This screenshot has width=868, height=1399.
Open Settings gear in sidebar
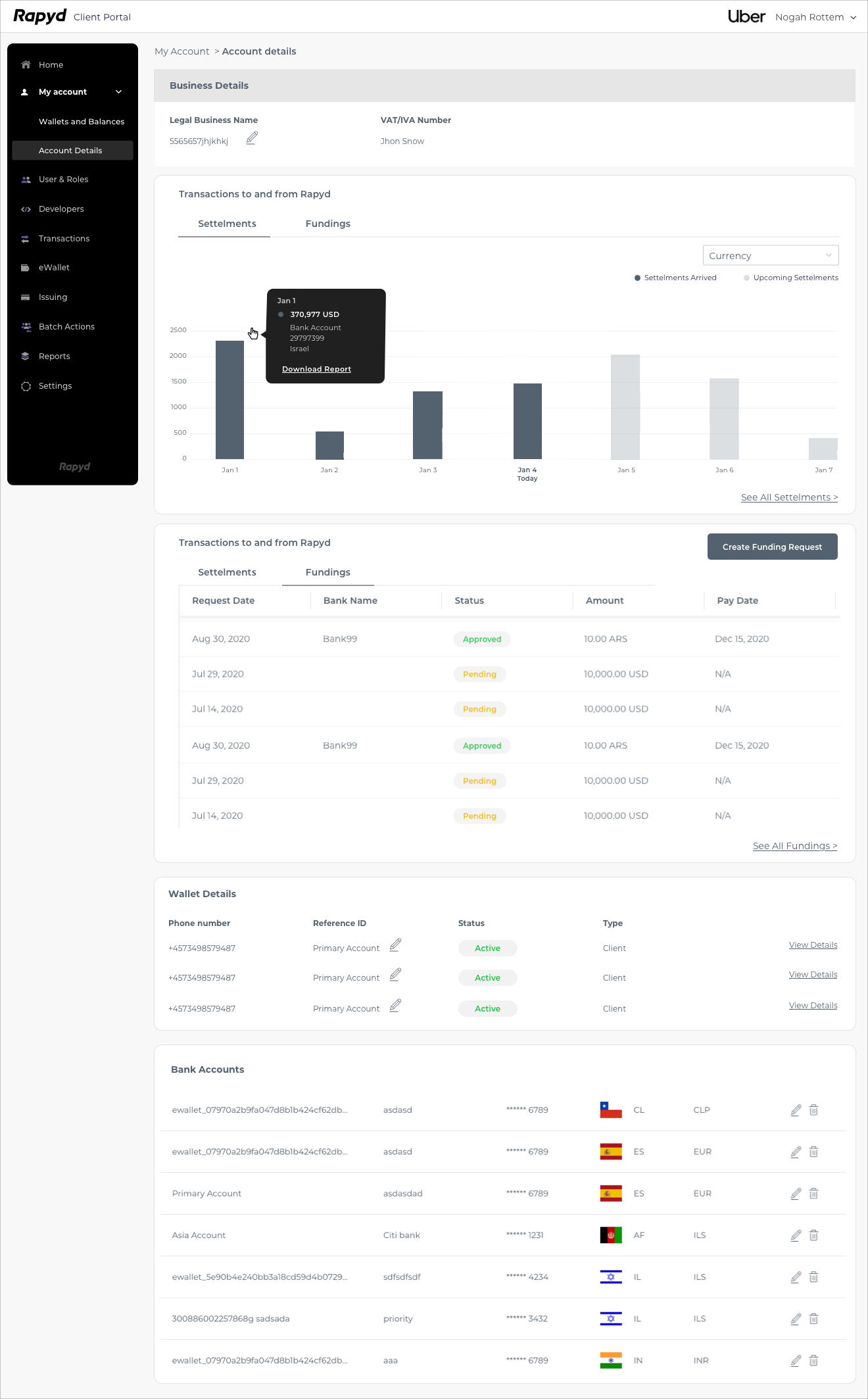pos(26,386)
